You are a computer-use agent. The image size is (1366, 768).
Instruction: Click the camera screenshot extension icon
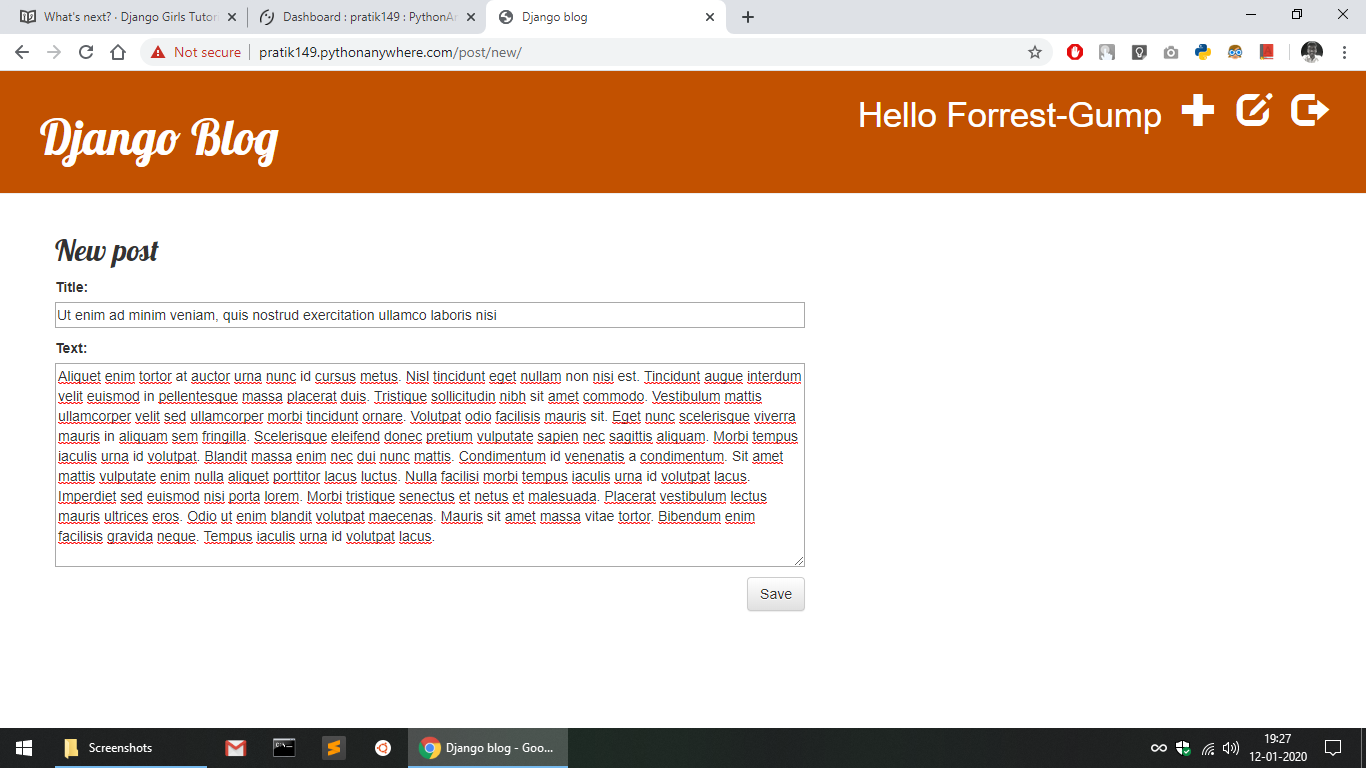1171,52
